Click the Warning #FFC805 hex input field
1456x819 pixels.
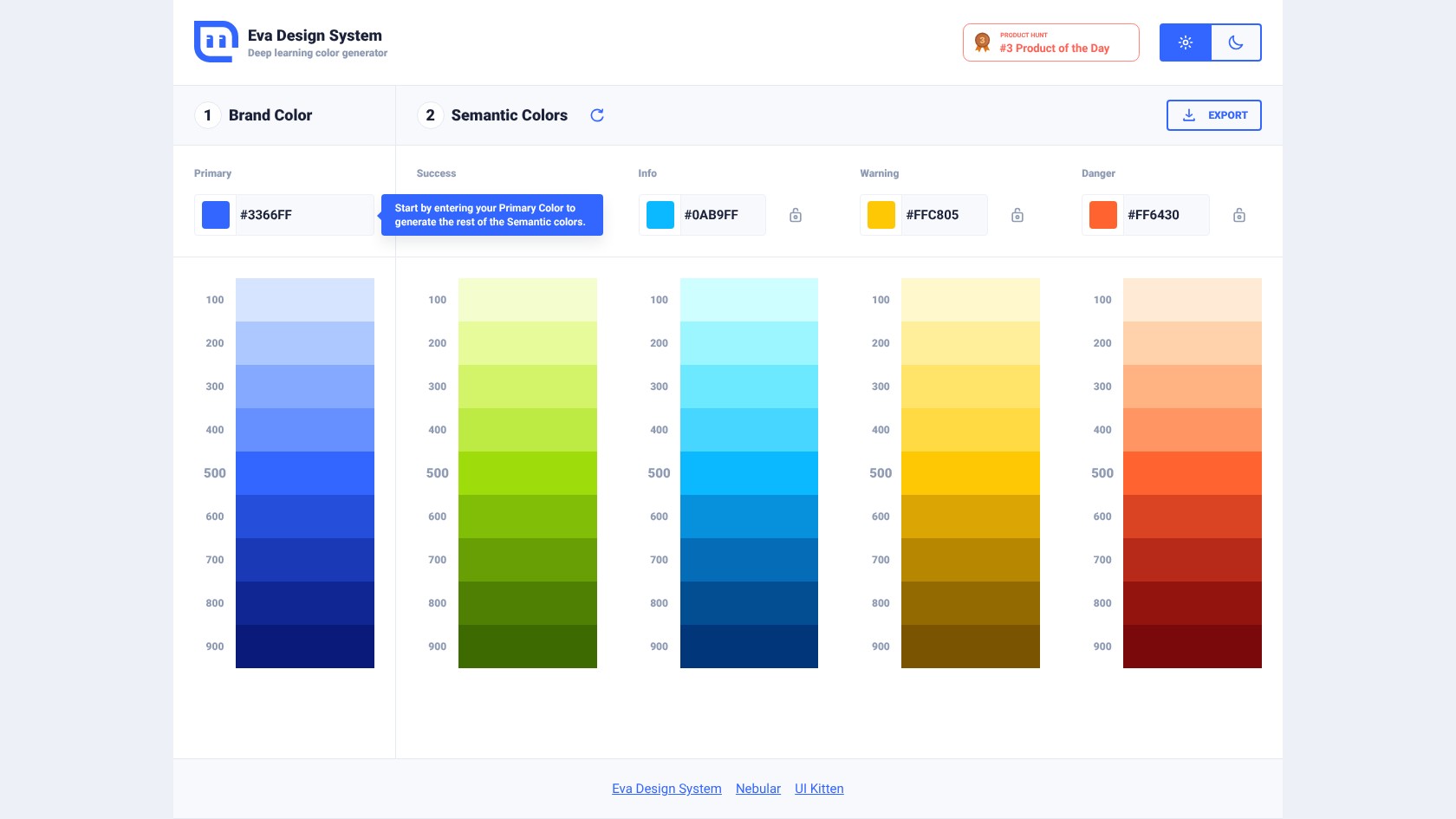pos(945,215)
